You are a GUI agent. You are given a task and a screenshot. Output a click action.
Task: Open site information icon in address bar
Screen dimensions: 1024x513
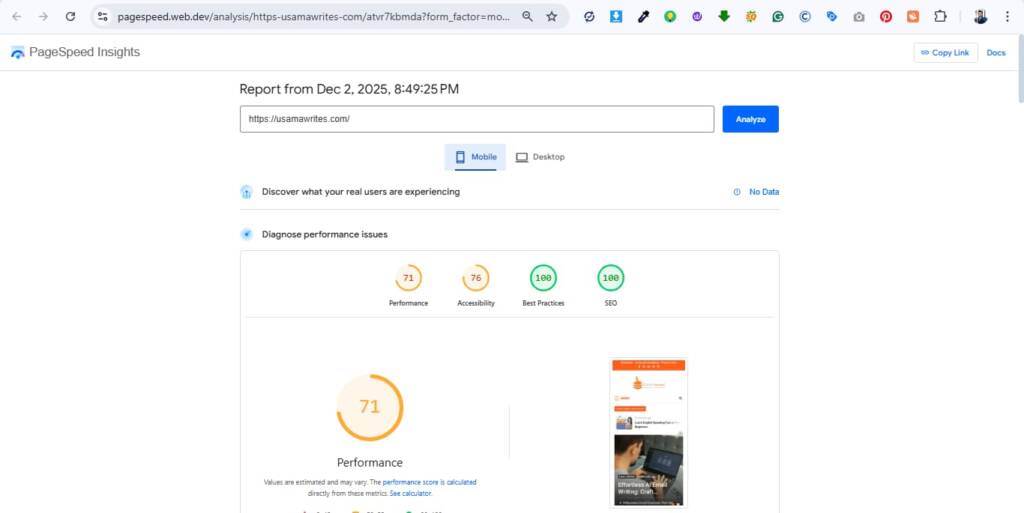click(103, 17)
